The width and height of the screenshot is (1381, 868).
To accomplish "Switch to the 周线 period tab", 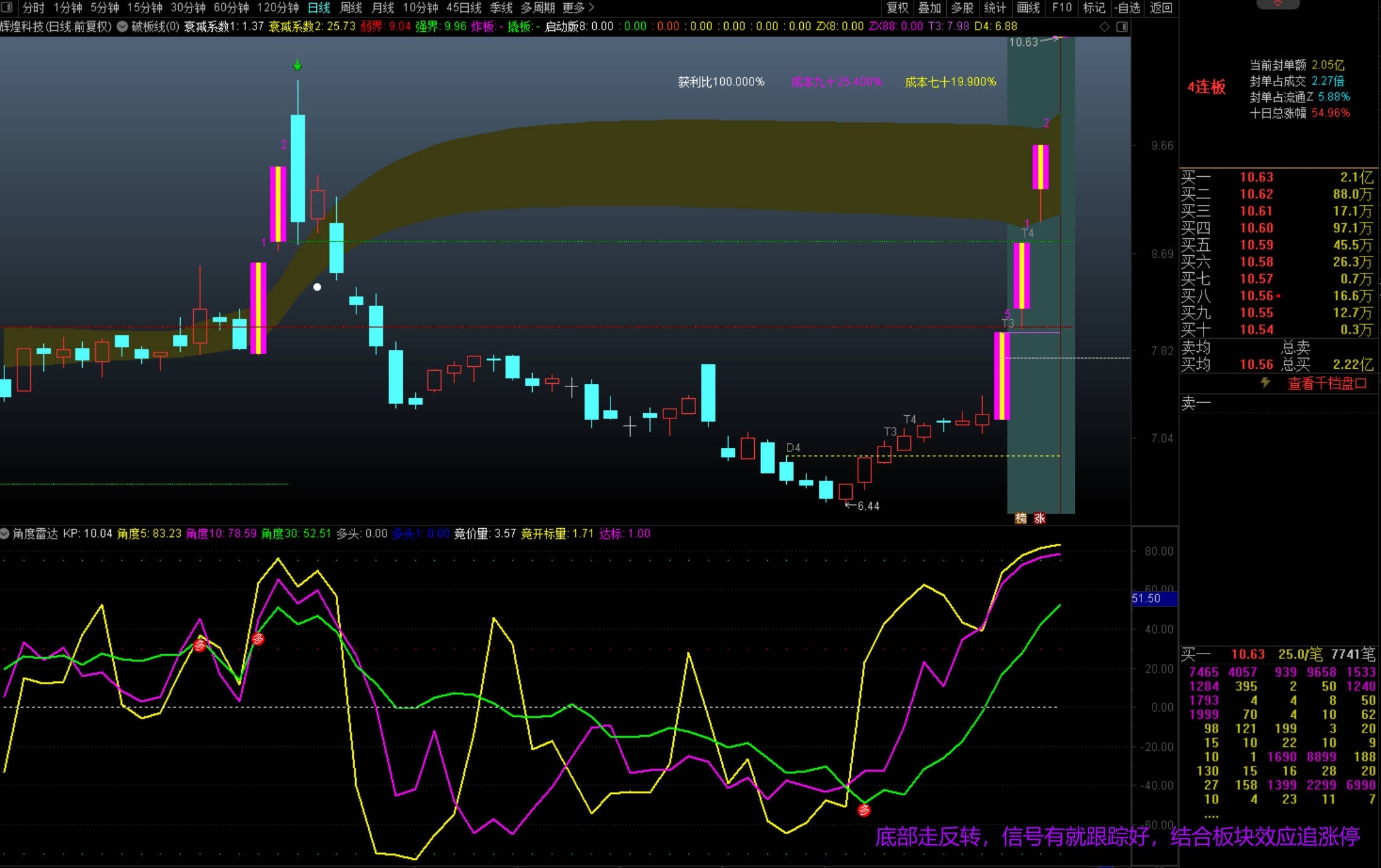I will pyautogui.click(x=351, y=8).
